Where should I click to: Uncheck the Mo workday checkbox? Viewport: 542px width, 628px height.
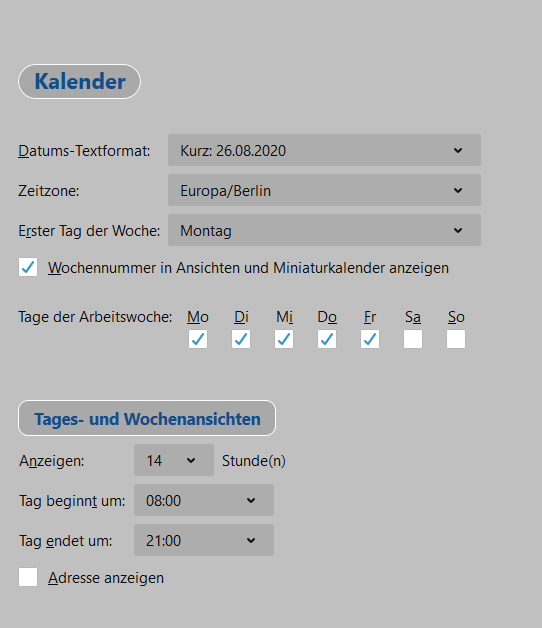[x=198, y=339]
